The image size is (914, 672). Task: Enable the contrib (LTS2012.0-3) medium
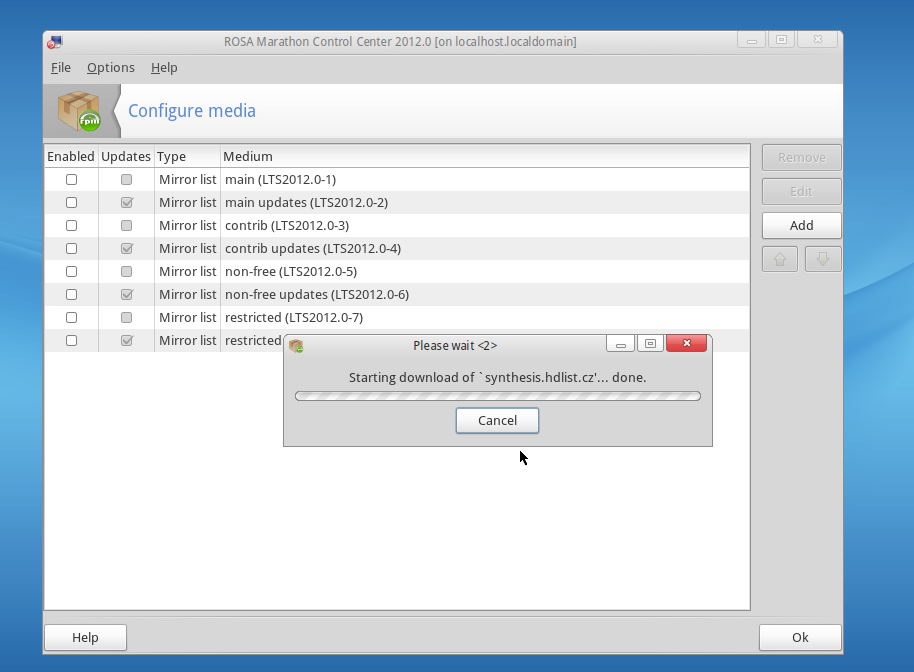[x=71, y=226]
